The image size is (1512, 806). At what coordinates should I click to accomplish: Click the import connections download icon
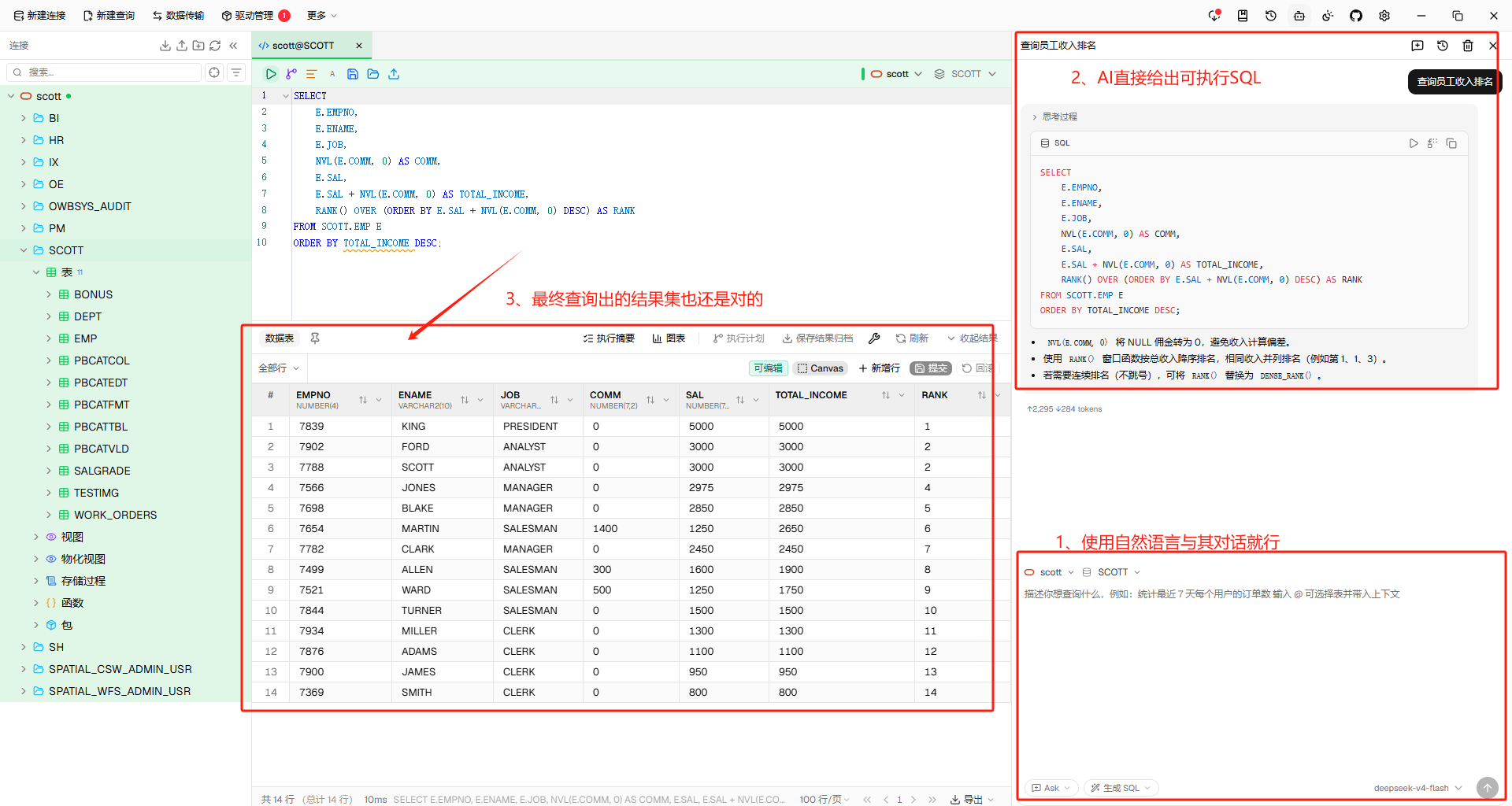pyautogui.click(x=165, y=46)
